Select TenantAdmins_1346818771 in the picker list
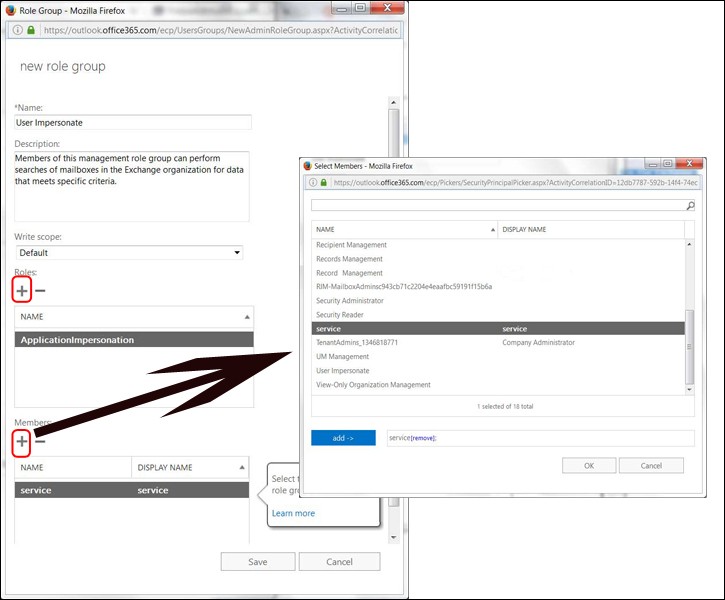 point(357,342)
